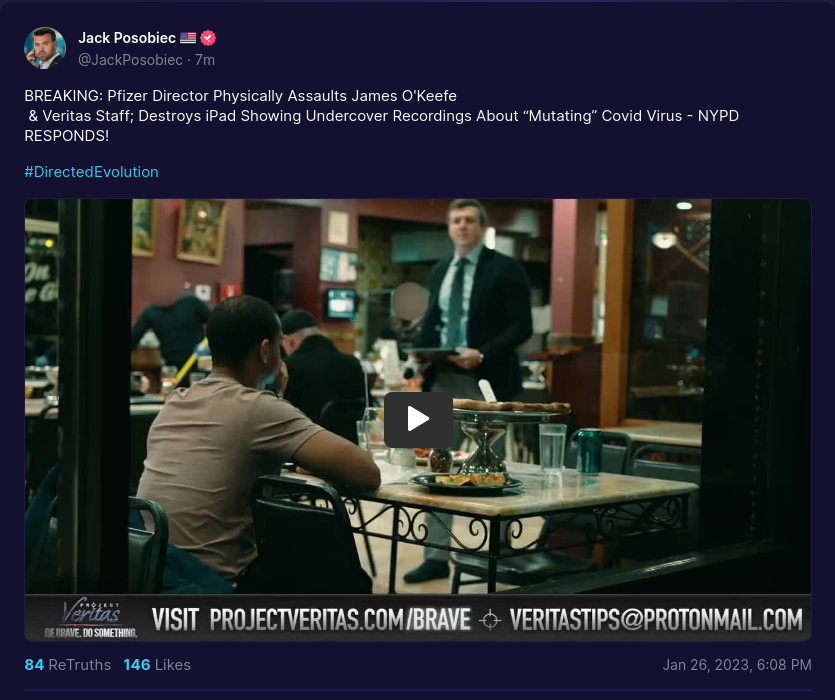View the 84 ReTruths list
The height and width of the screenshot is (700, 835).
coord(67,665)
